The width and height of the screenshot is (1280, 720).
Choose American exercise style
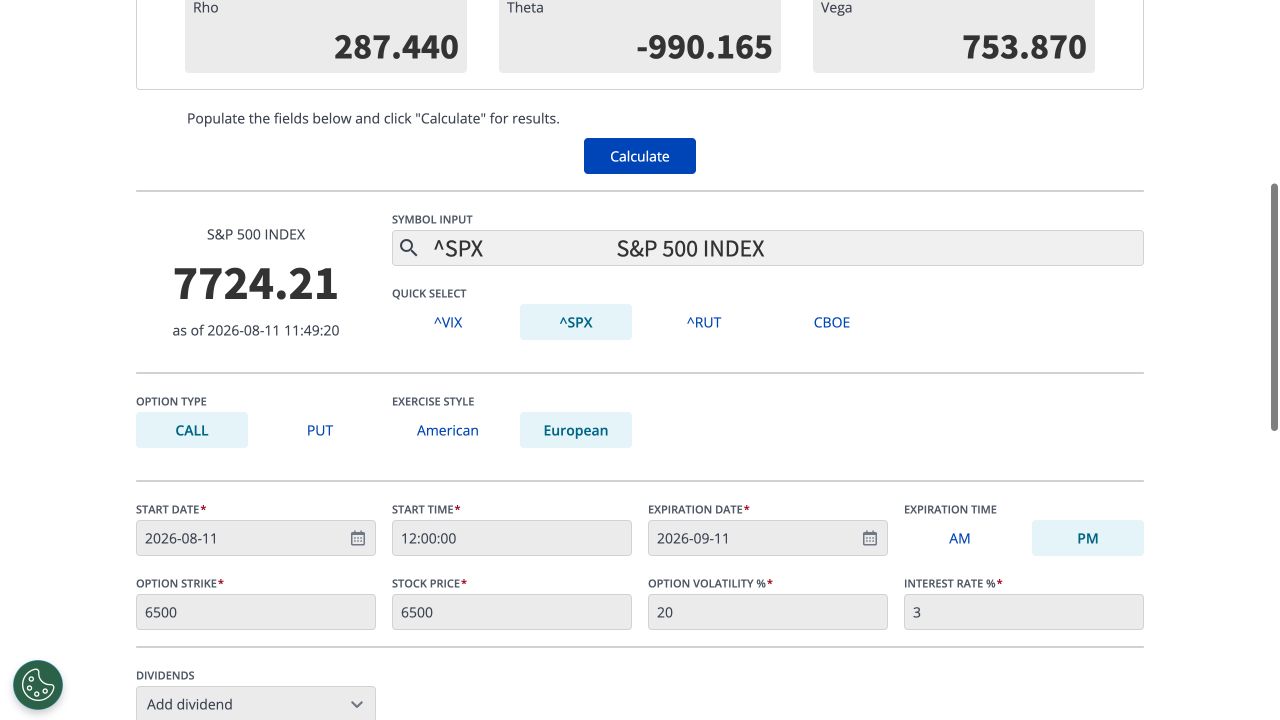point(448,430)
